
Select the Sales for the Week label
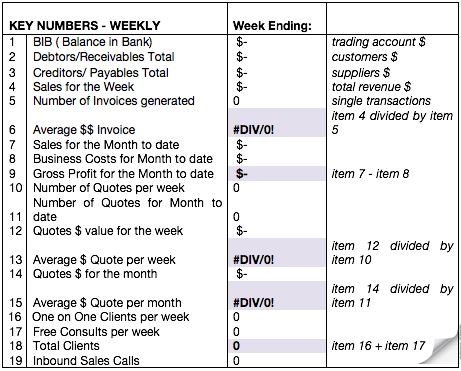click(x=83, y=87)
